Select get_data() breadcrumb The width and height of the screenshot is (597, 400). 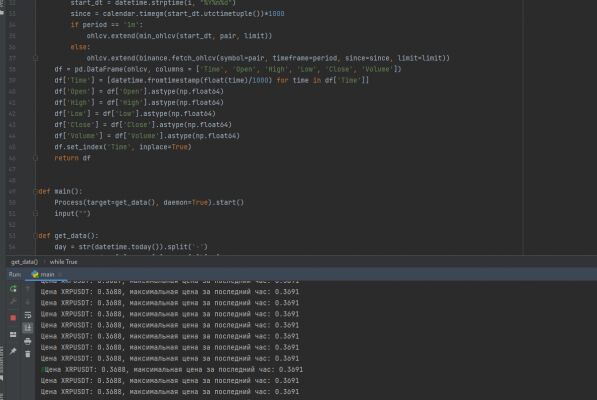click(x=24, y=262)
